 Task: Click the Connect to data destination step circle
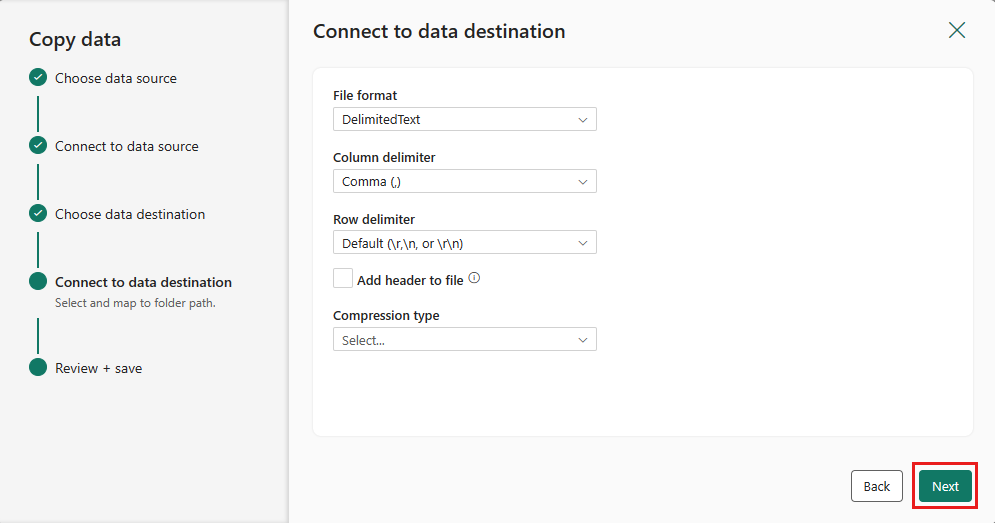[38, 282]
